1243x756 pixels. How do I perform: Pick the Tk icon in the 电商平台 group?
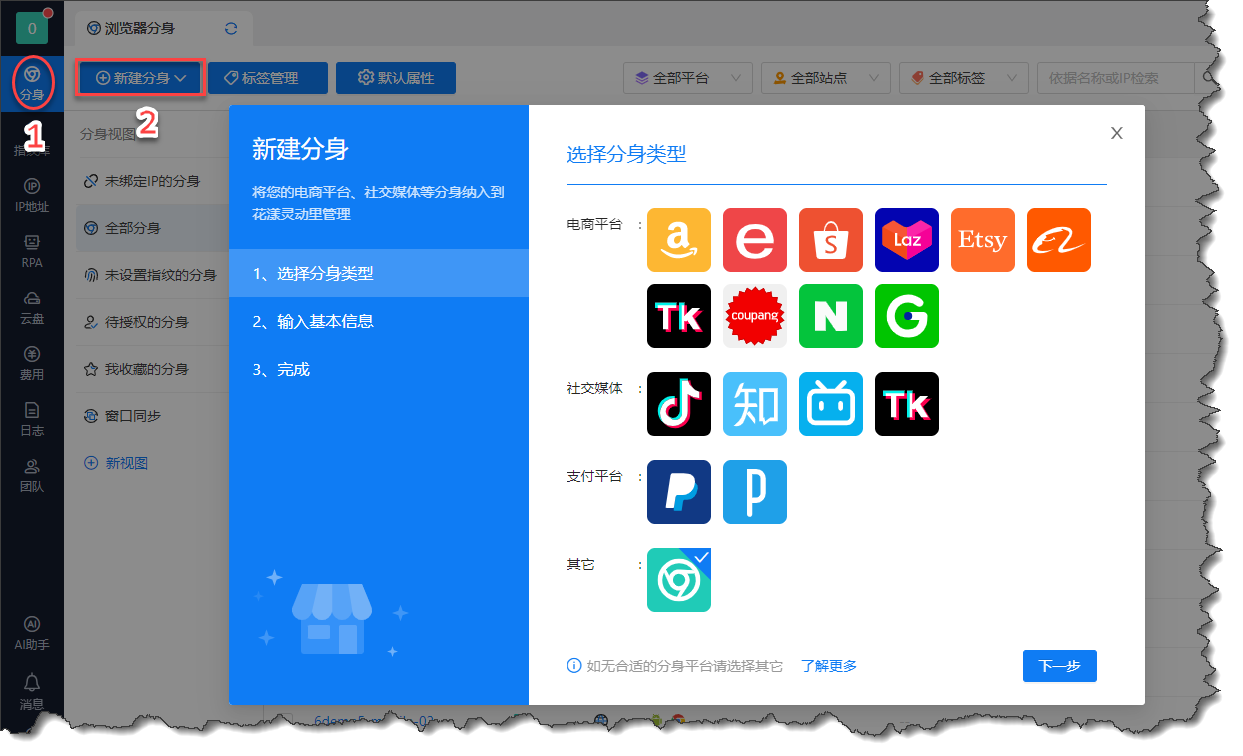pyautogui.click(x=679, y=316)
